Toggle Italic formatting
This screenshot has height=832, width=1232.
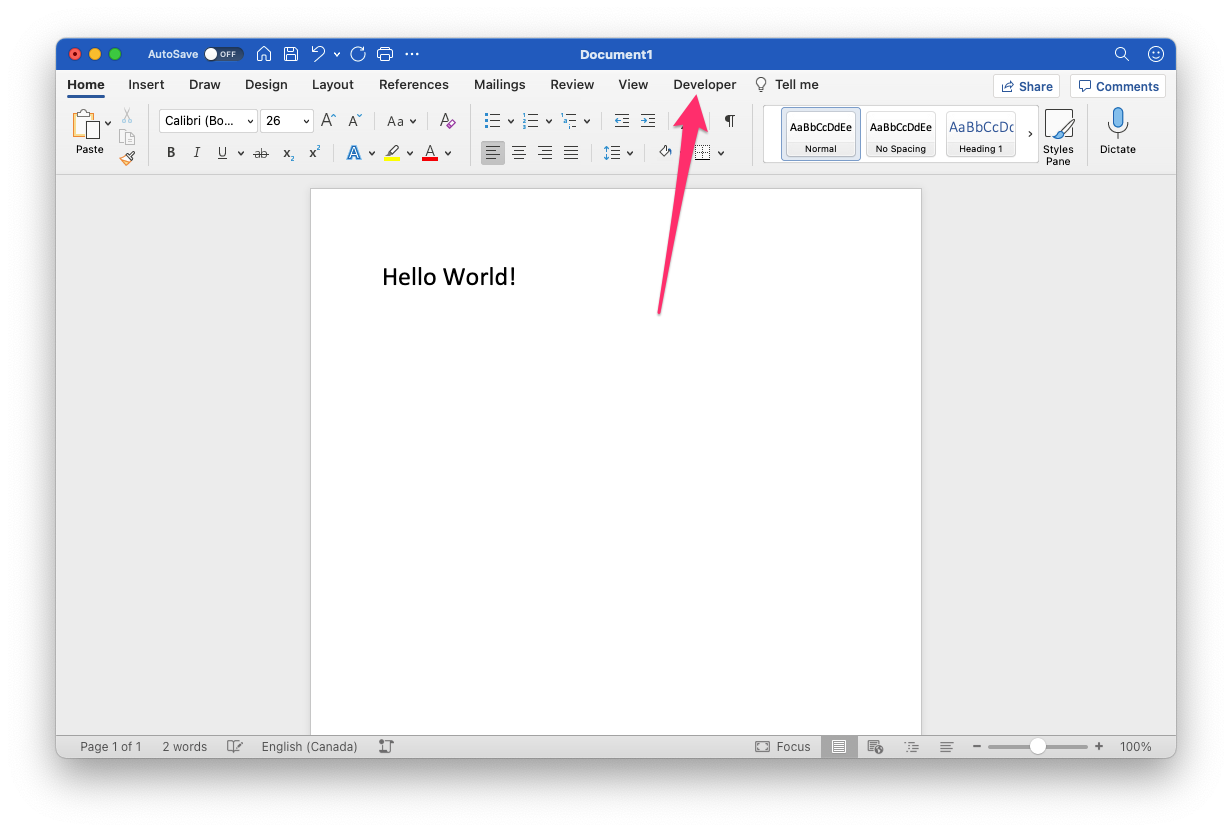click(x=197, y=153)
